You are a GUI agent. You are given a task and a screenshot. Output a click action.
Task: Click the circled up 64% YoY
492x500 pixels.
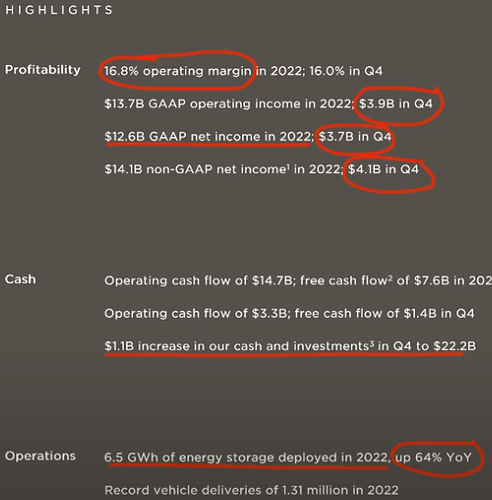click(433, 457)
